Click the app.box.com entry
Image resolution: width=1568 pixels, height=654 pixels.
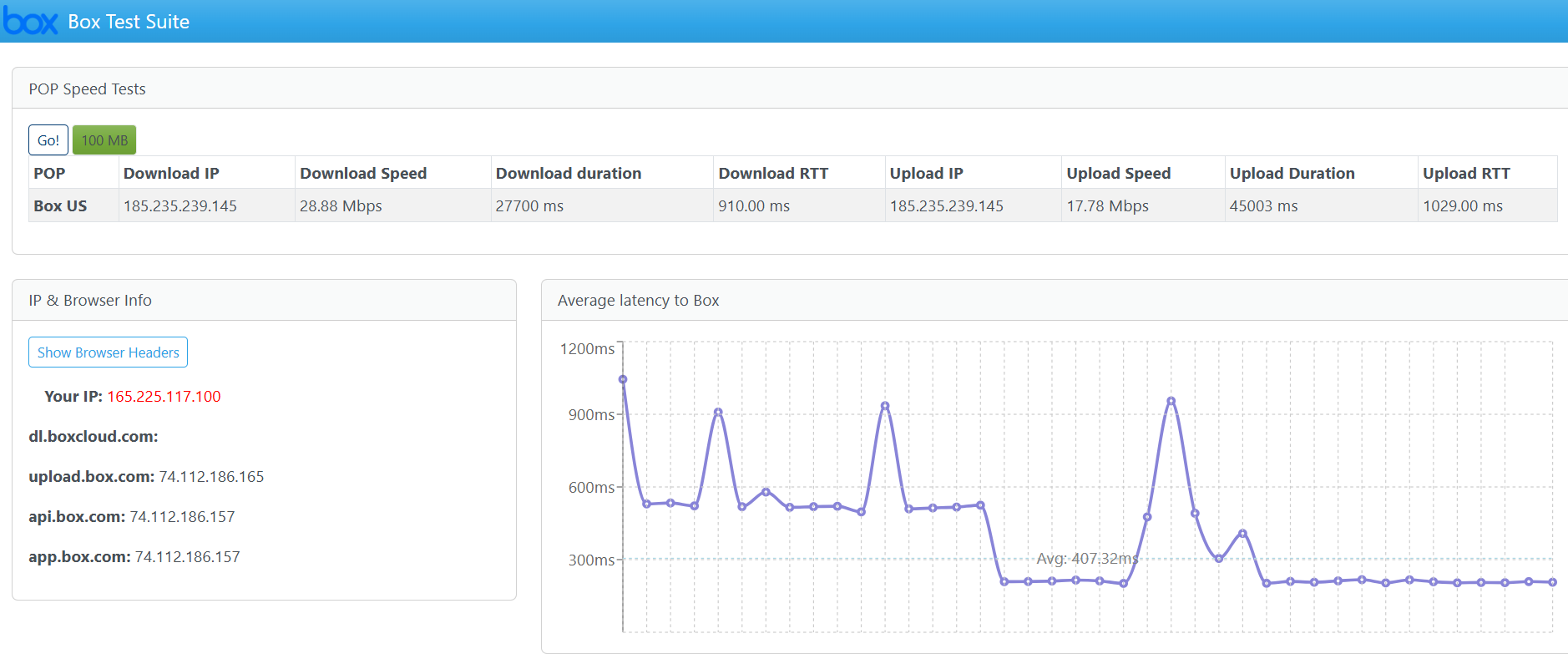point(134,556)
